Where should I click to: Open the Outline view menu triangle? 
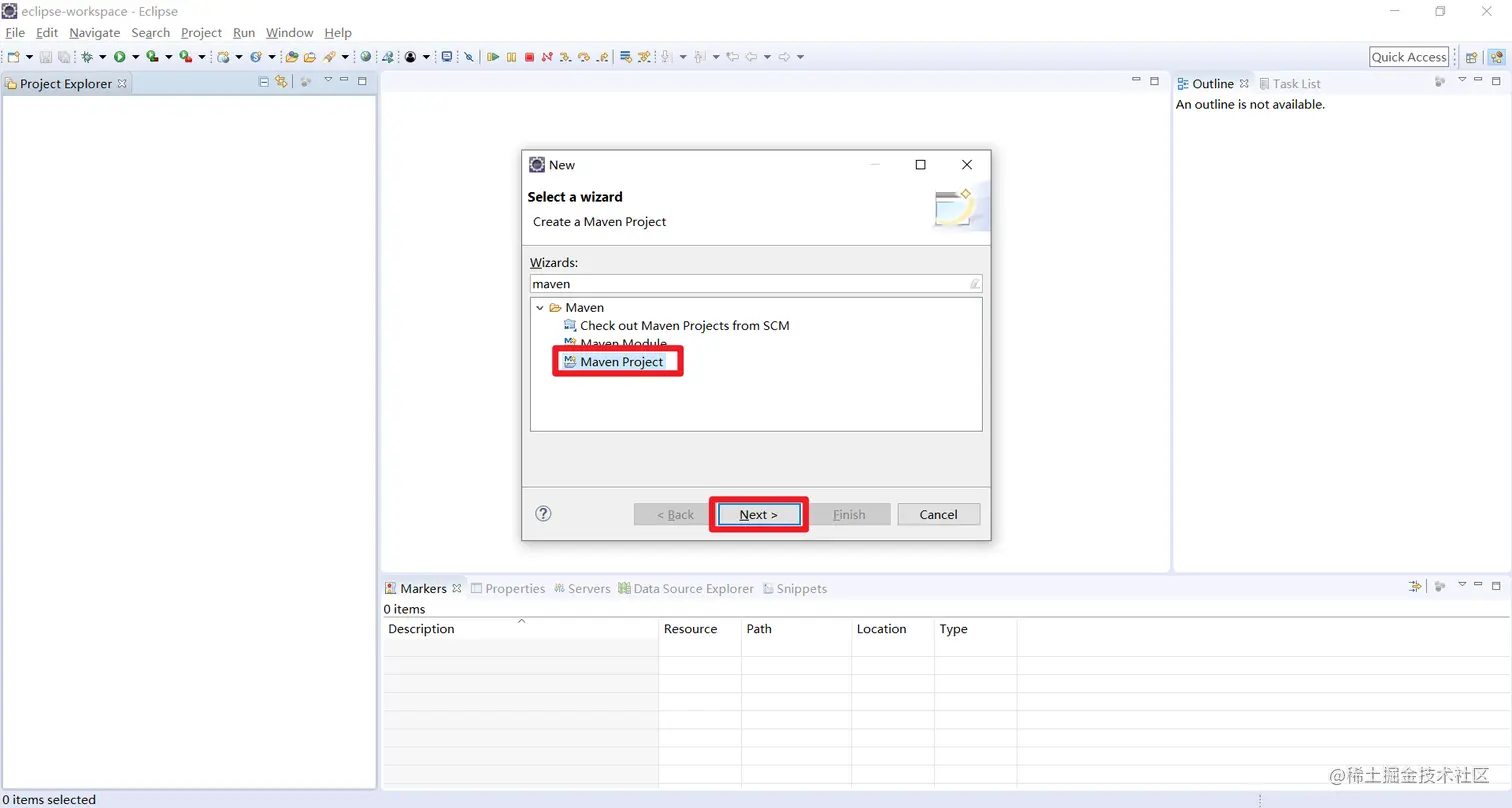1461,79
